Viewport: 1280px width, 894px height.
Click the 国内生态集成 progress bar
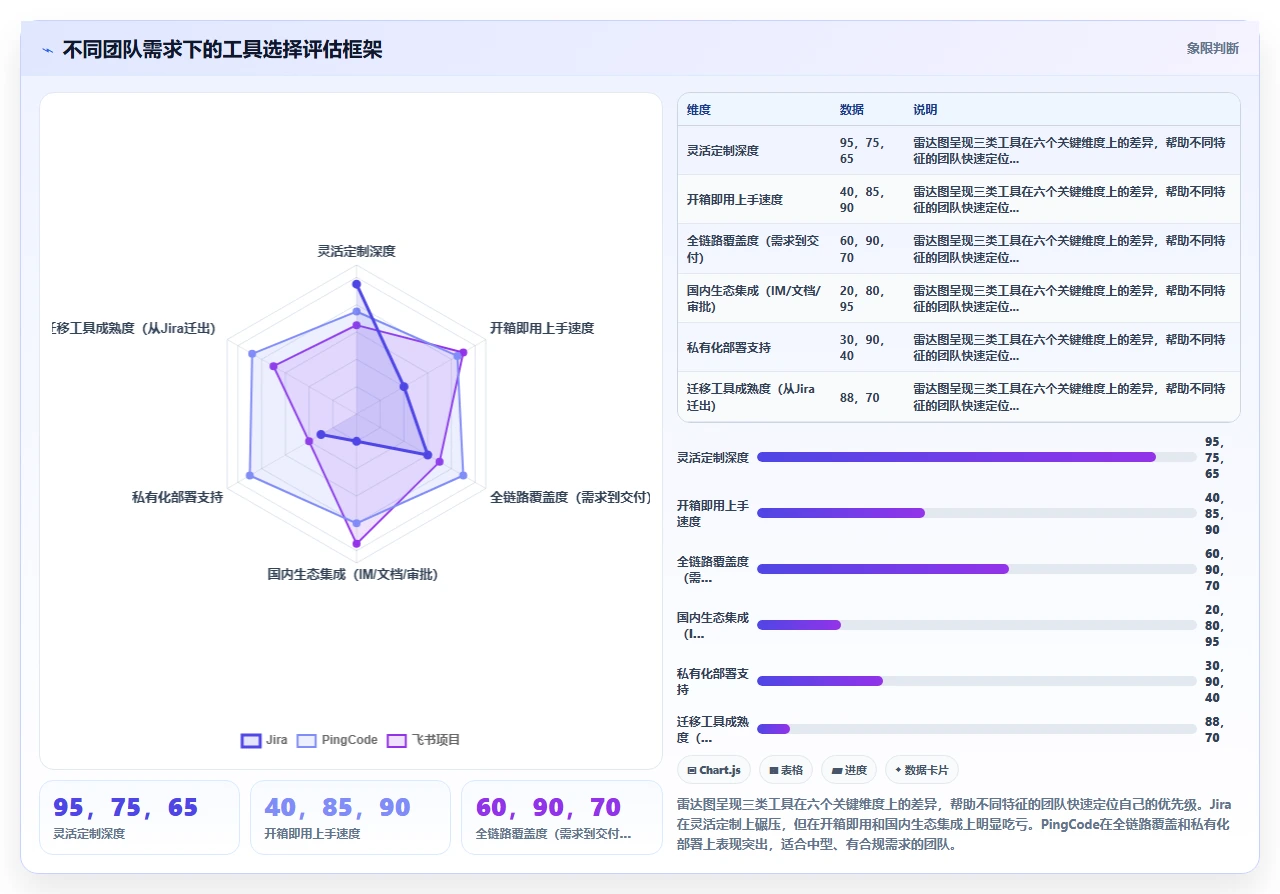(x=976, y=625)
